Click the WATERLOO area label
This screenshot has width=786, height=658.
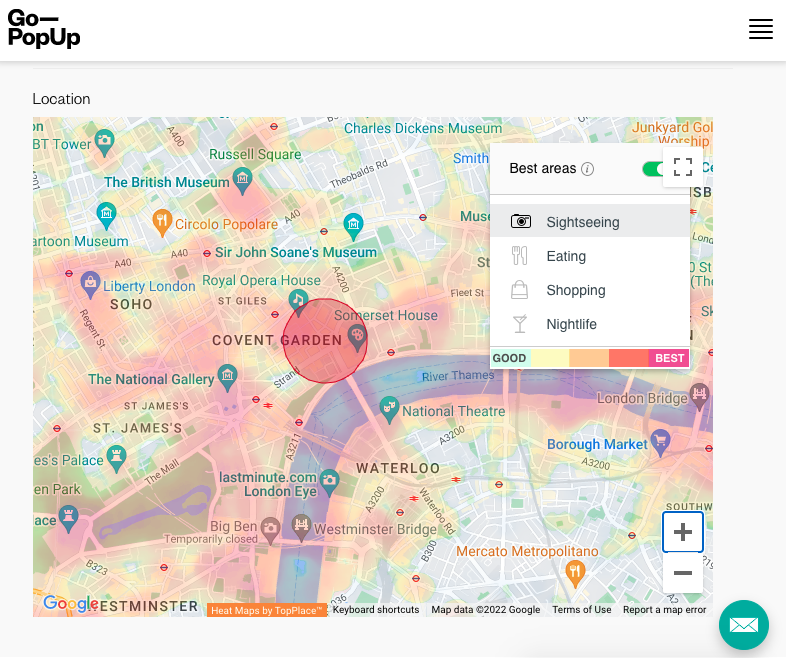pyautogui.click(x=398, y=468)
